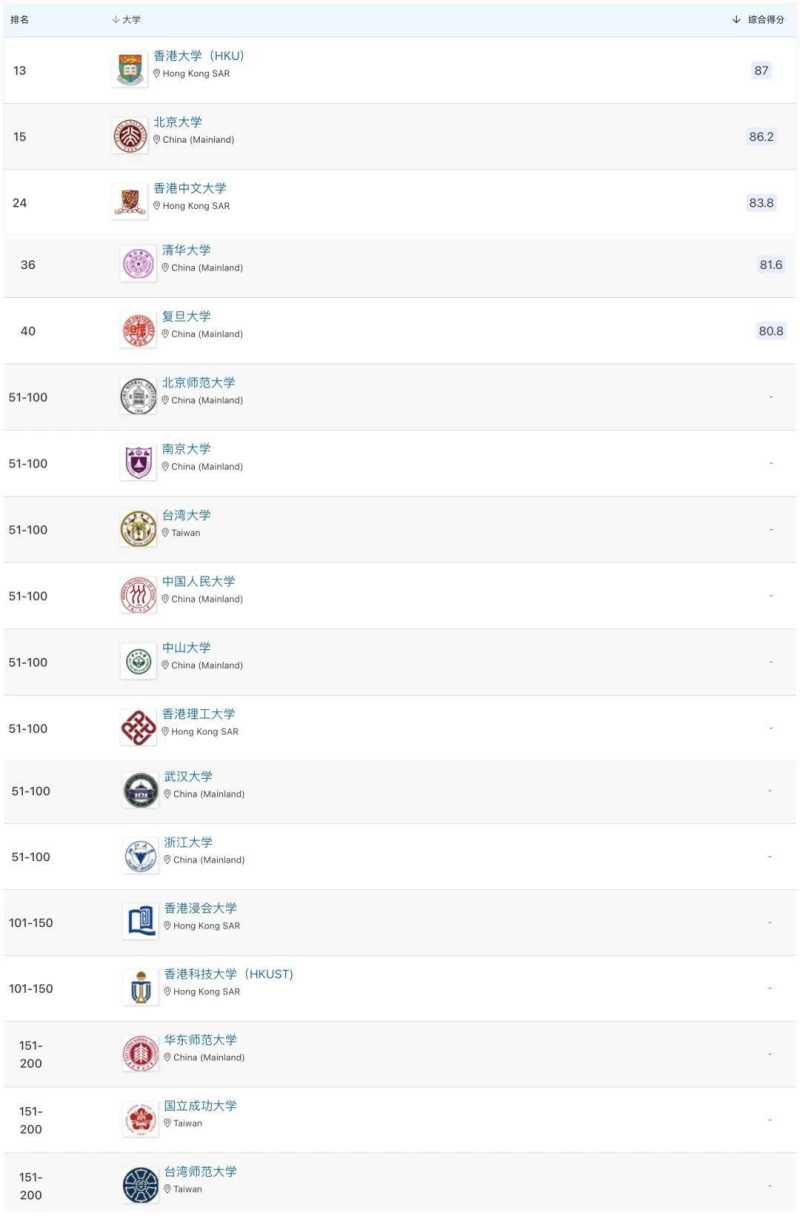
Task: Open the 中国人民大学 link
Action: click(x=199, y=581)
